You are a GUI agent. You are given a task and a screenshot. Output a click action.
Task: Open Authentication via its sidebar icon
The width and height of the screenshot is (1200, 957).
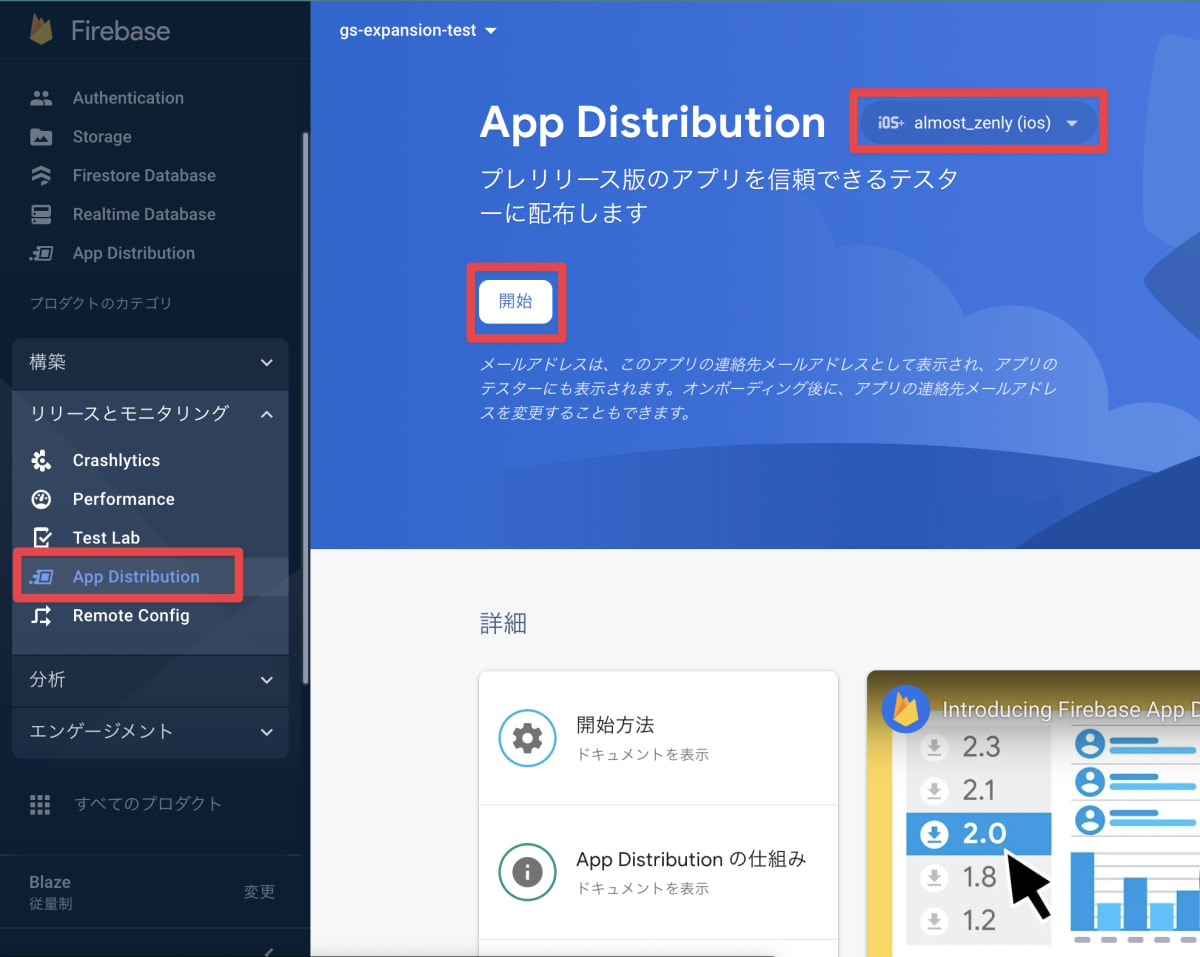click(40, 97)
